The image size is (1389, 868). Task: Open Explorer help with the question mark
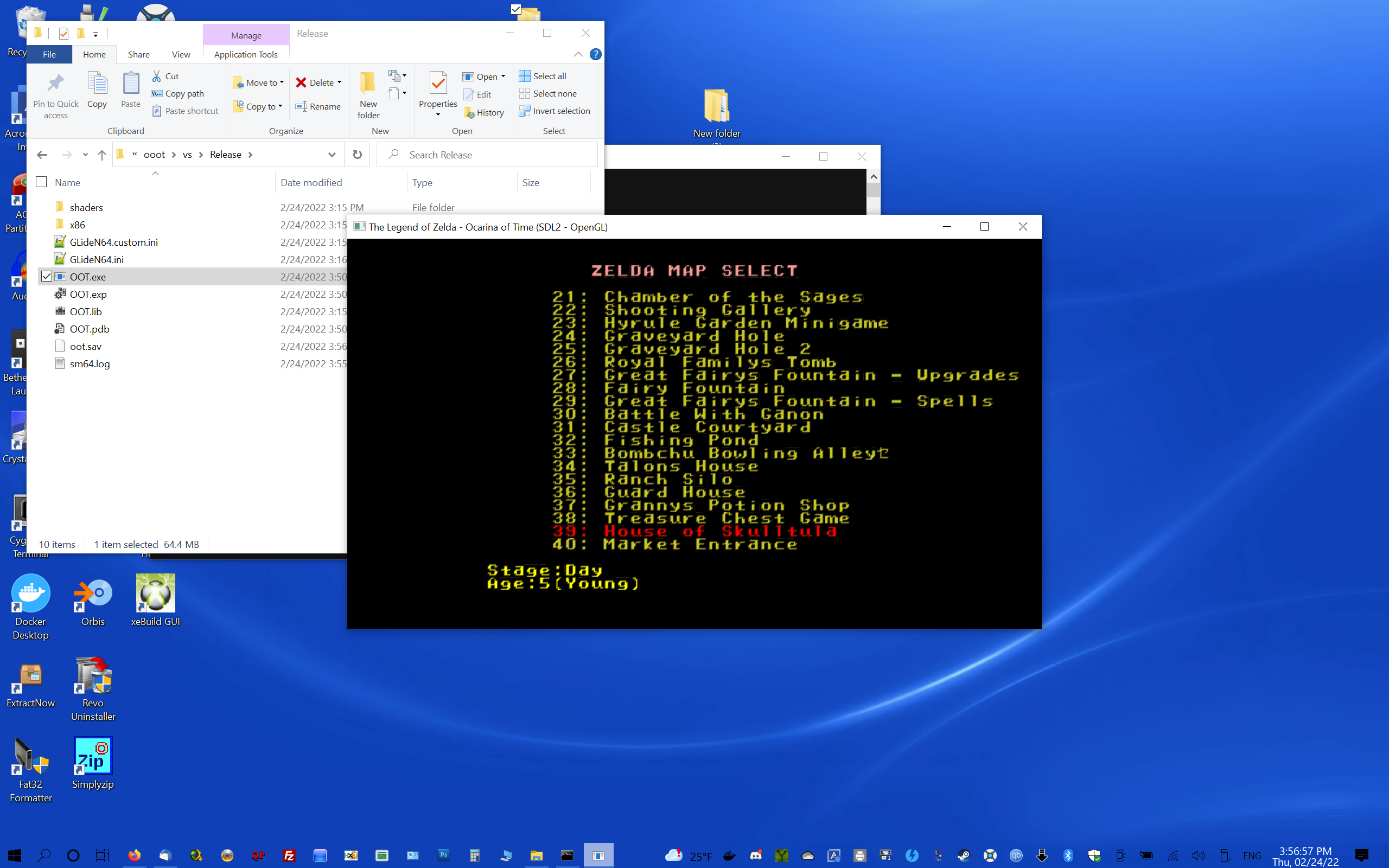596,54
